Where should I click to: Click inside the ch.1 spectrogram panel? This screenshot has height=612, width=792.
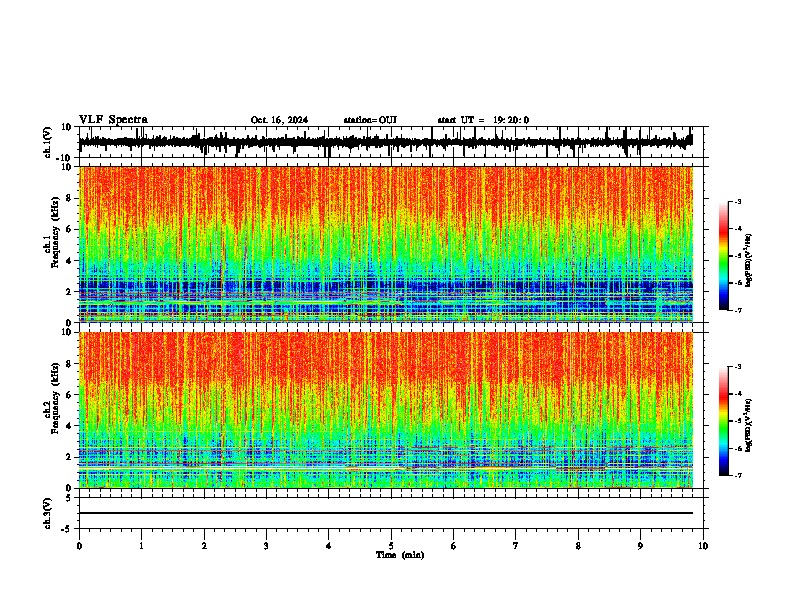click(x=386, y=244)
